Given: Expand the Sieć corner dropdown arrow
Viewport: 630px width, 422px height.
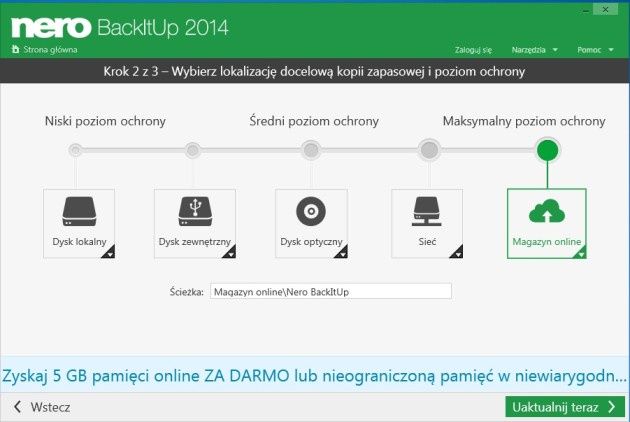Looking at the screenshot, I should pyautogui.click(x=457, y=252).
